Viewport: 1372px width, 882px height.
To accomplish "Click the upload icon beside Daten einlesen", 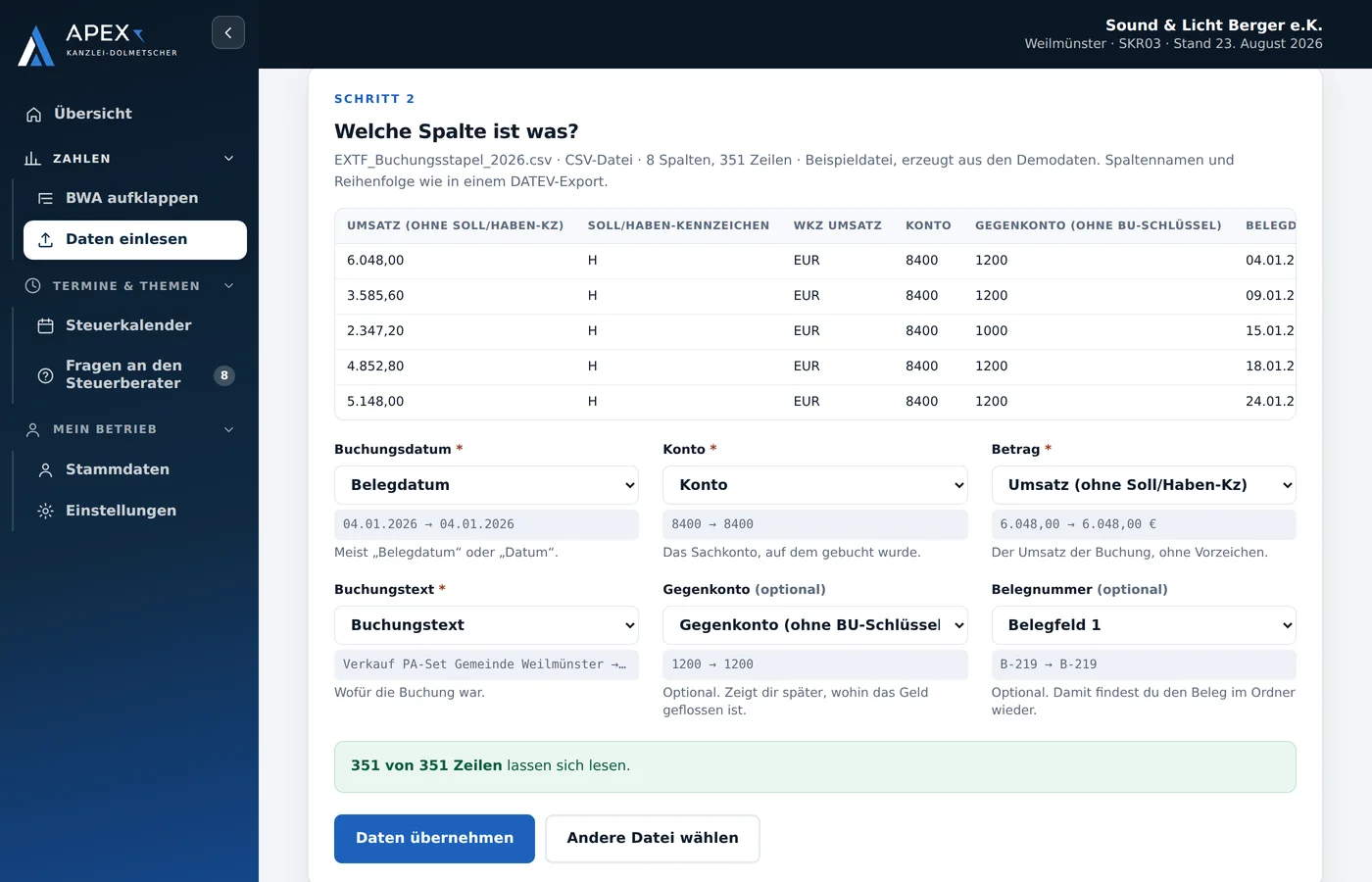I will tap(45, 240).
